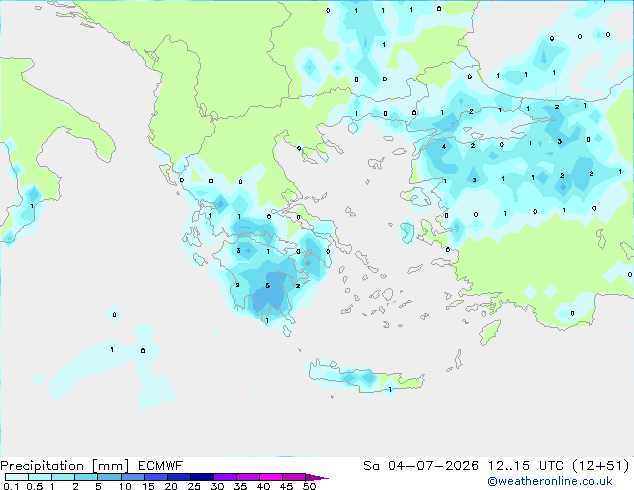
Task: Click the 0.5–1 mm legend color swatch
Action: pyautogui.click(x=40, y=477)
